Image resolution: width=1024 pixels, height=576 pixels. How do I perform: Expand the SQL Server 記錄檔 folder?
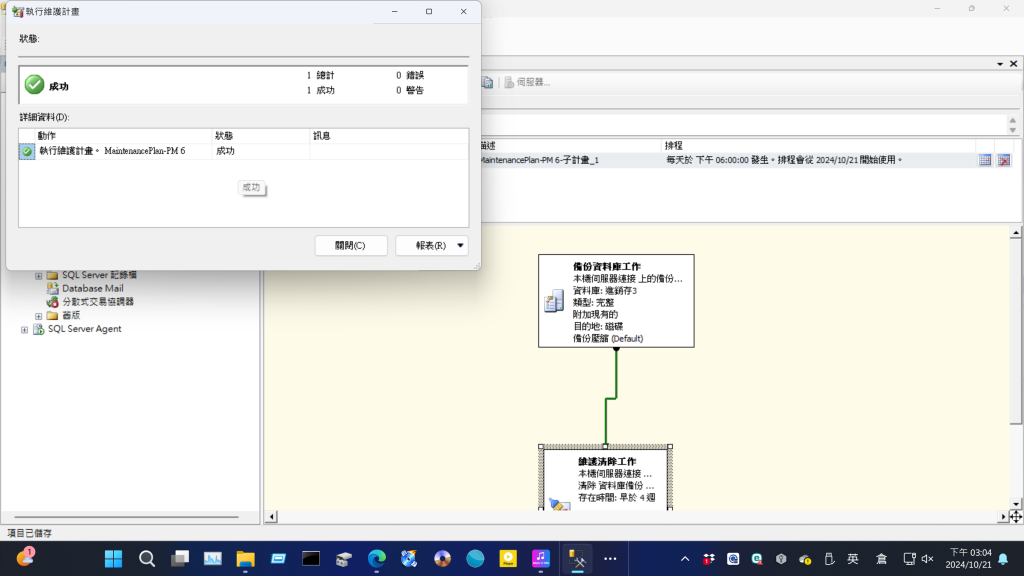click(38, 275)
